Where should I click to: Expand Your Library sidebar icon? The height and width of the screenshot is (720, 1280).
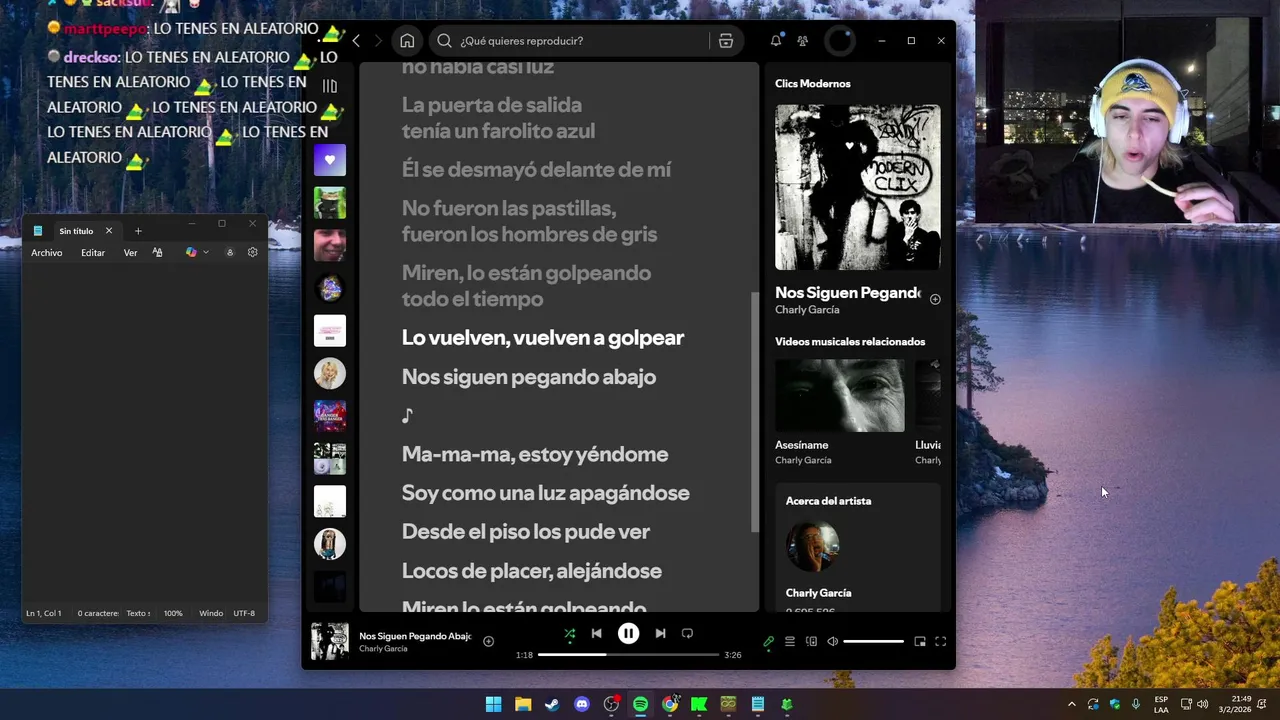330,86
